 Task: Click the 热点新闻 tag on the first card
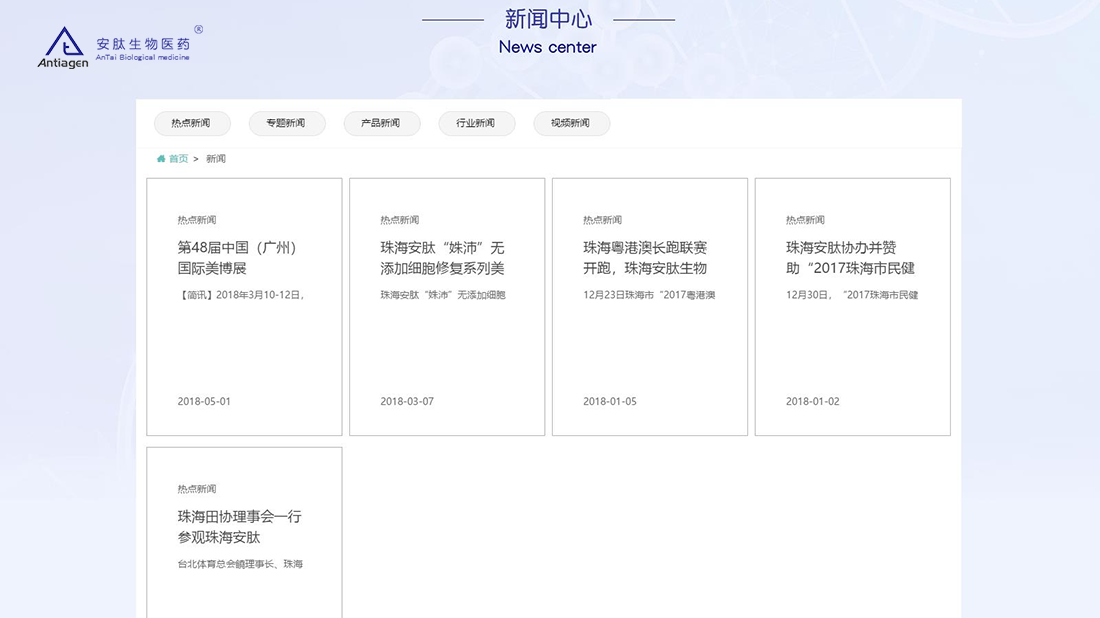[196, 219]
